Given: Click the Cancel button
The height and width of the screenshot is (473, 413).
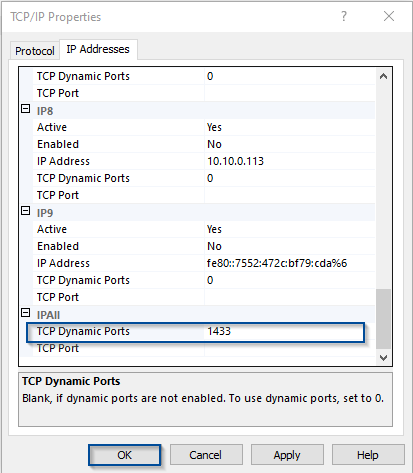Looking at the screenshot, I should (x=206, y=455).
